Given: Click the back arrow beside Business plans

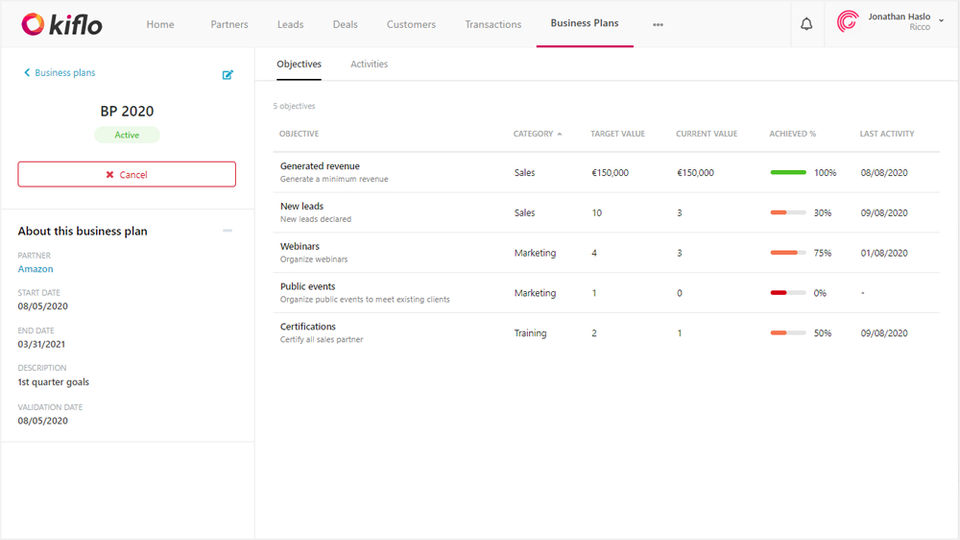Looking at the screenshot, I should click(x=27, y=73).
